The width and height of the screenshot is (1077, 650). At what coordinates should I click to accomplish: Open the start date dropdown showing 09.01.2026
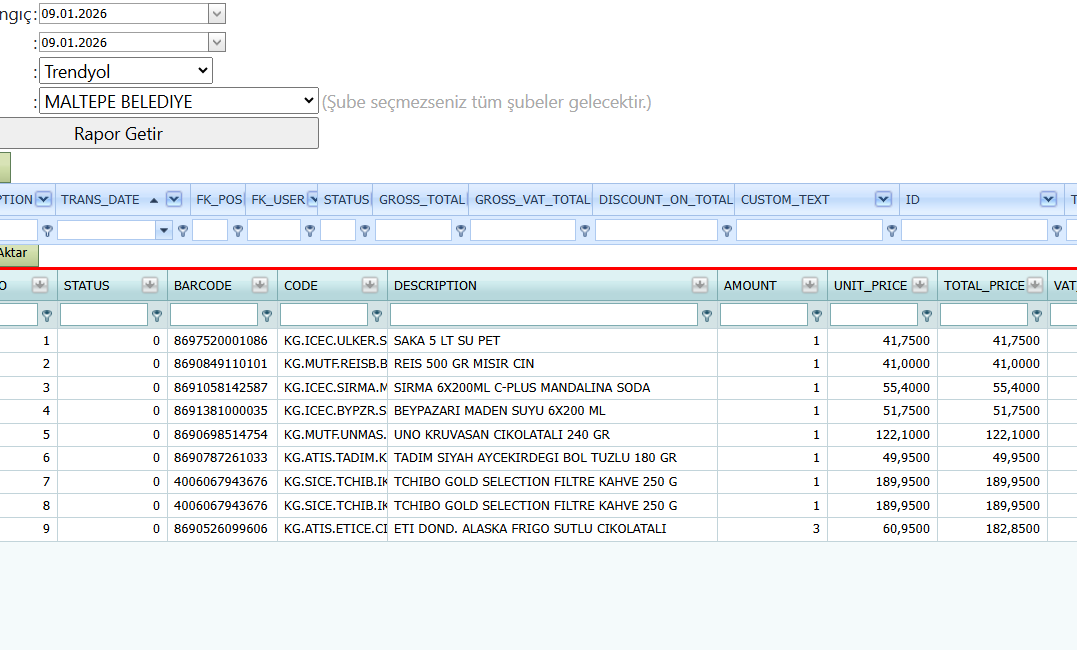point(216,14)
